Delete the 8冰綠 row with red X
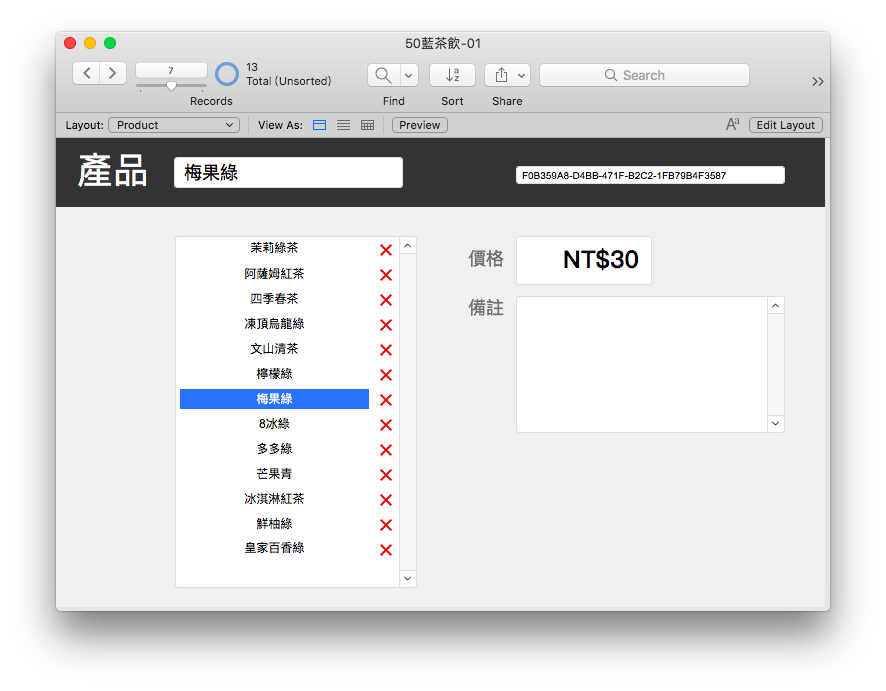 [x=386, y=425]
